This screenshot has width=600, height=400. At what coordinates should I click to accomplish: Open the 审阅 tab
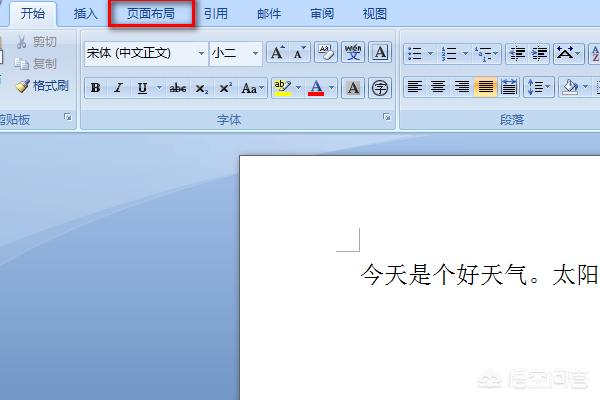pos(322,14)
